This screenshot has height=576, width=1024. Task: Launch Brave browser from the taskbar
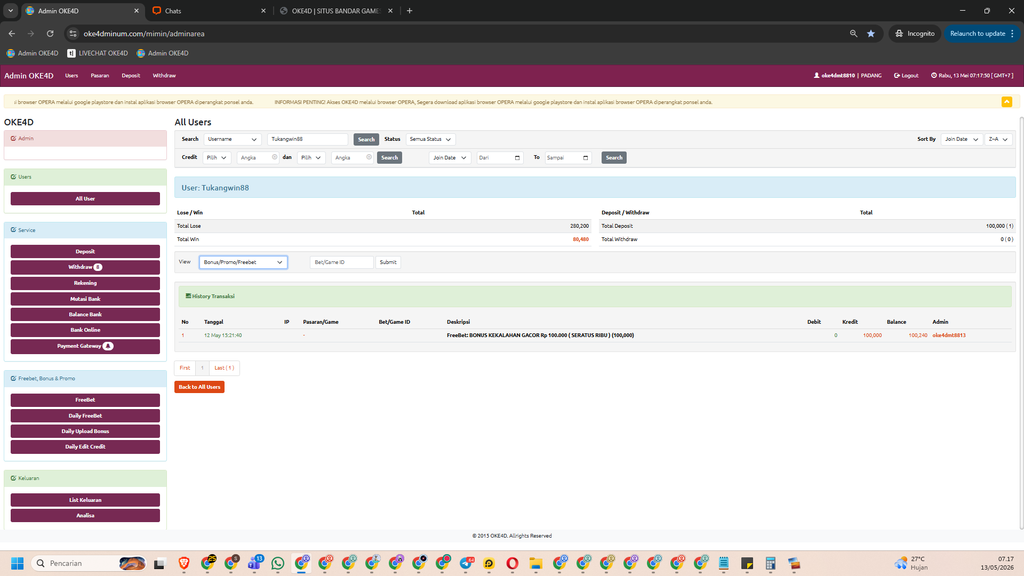click(184, 563)
